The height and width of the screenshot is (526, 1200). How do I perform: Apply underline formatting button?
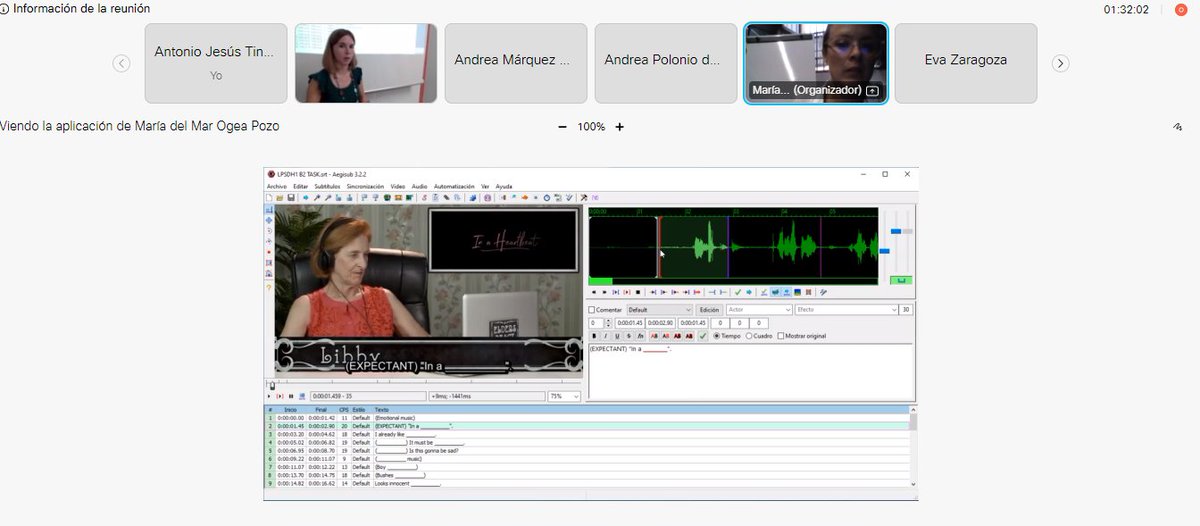tap(617, 336)
